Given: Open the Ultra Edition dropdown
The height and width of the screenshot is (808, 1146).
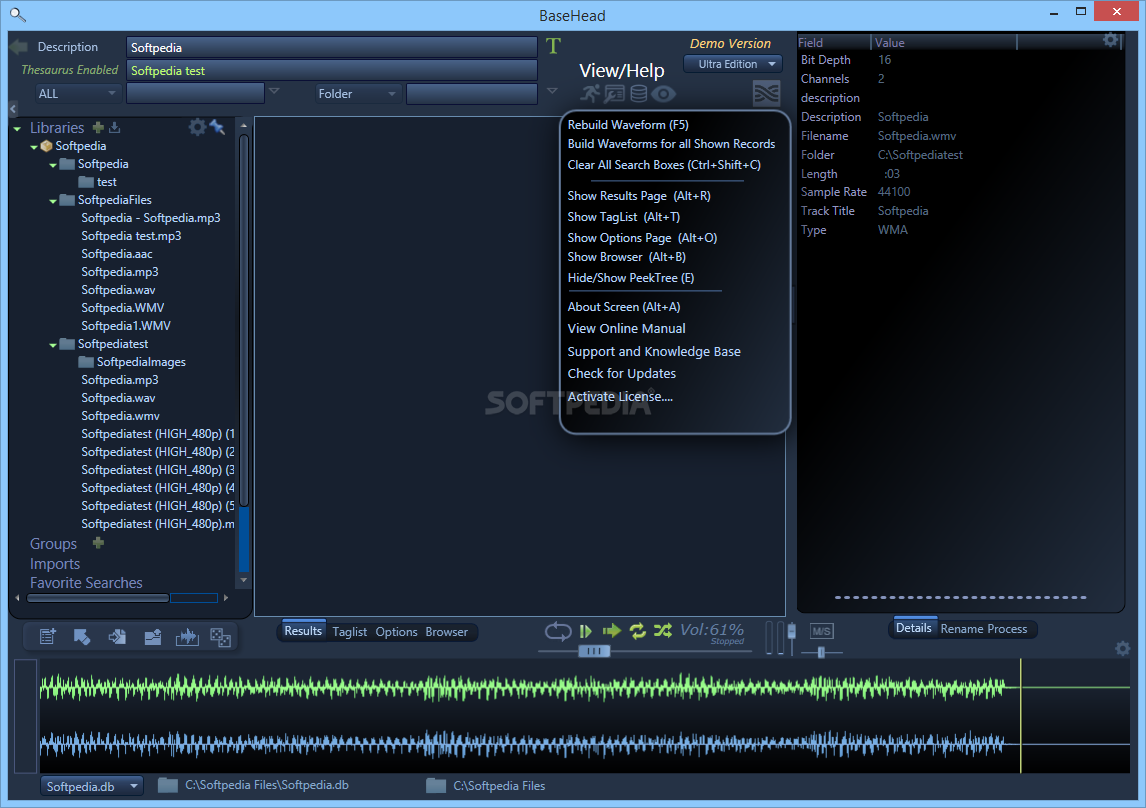Looking at the screenshot, I should pos(733,64).
